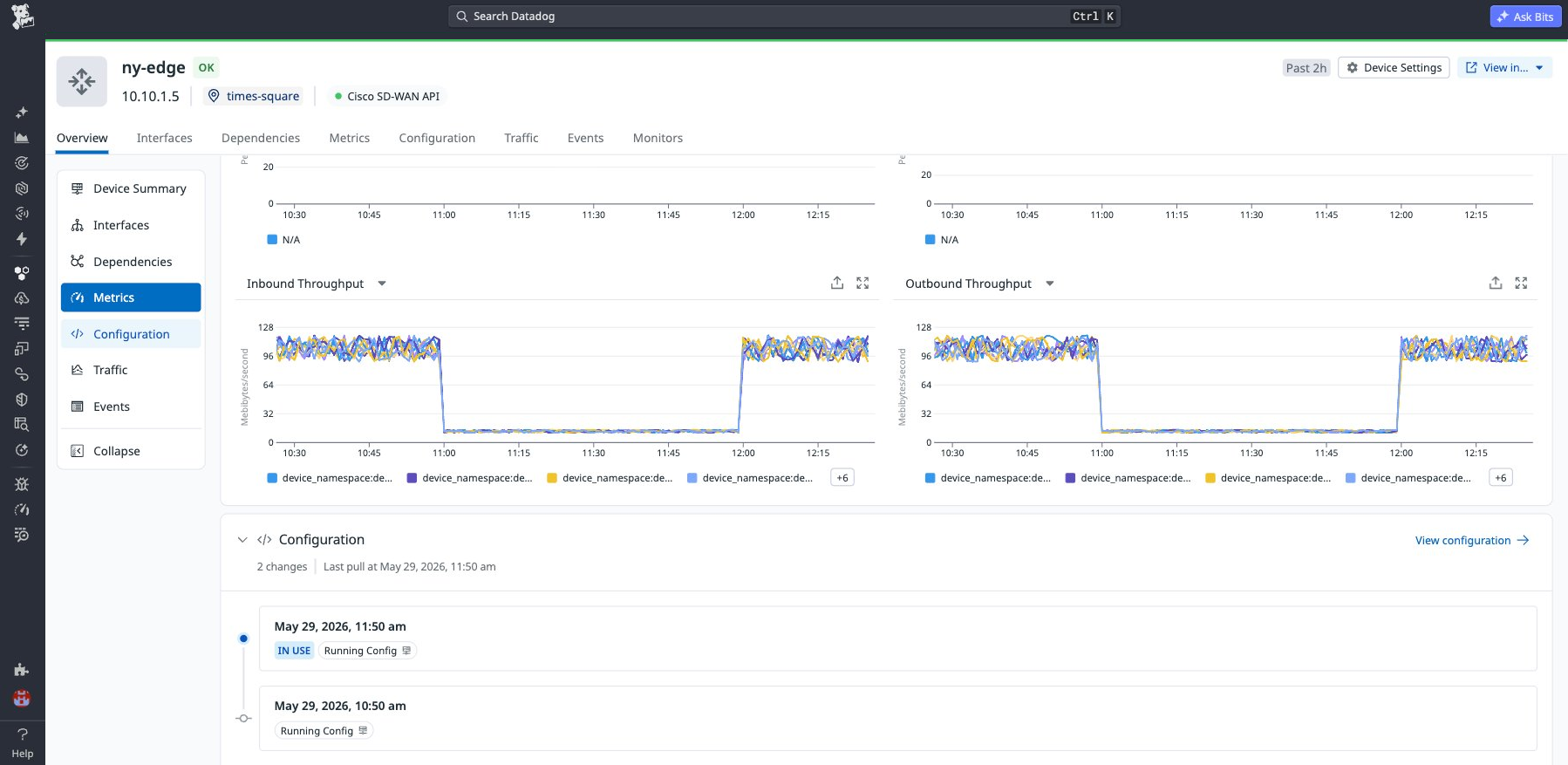
Task: Export the Inbound Throughput graph
Action: point(837,283)
